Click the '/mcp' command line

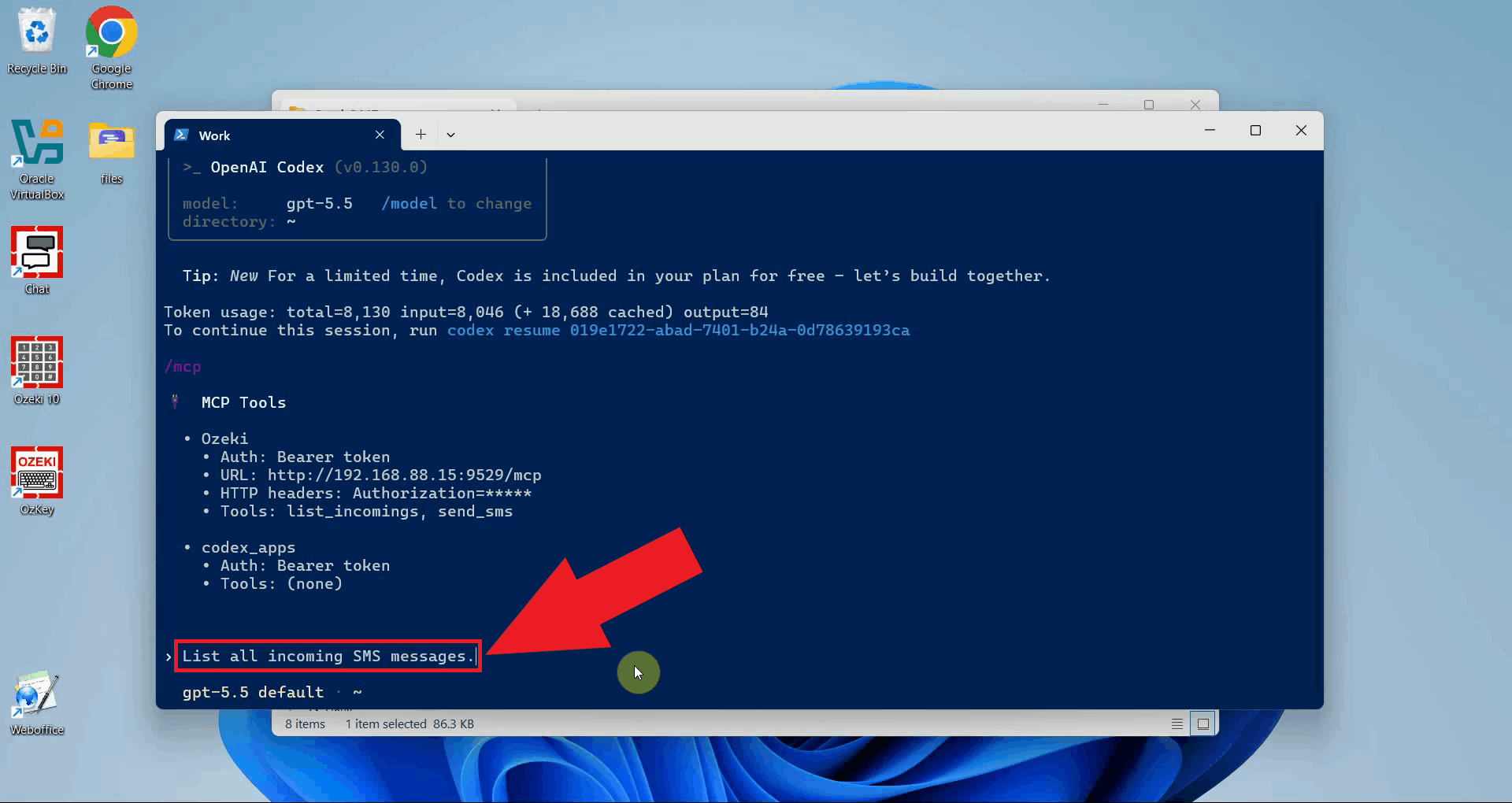click(183, 366)
